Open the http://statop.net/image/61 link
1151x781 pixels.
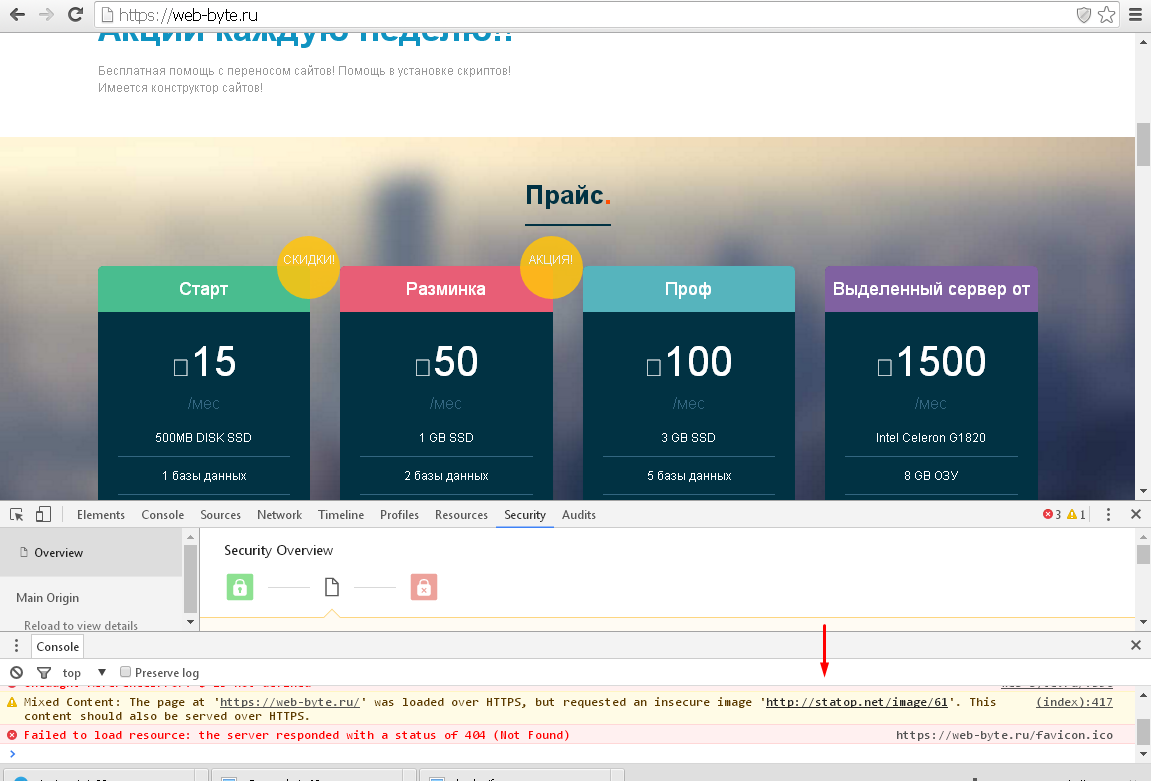pos(856,702)
